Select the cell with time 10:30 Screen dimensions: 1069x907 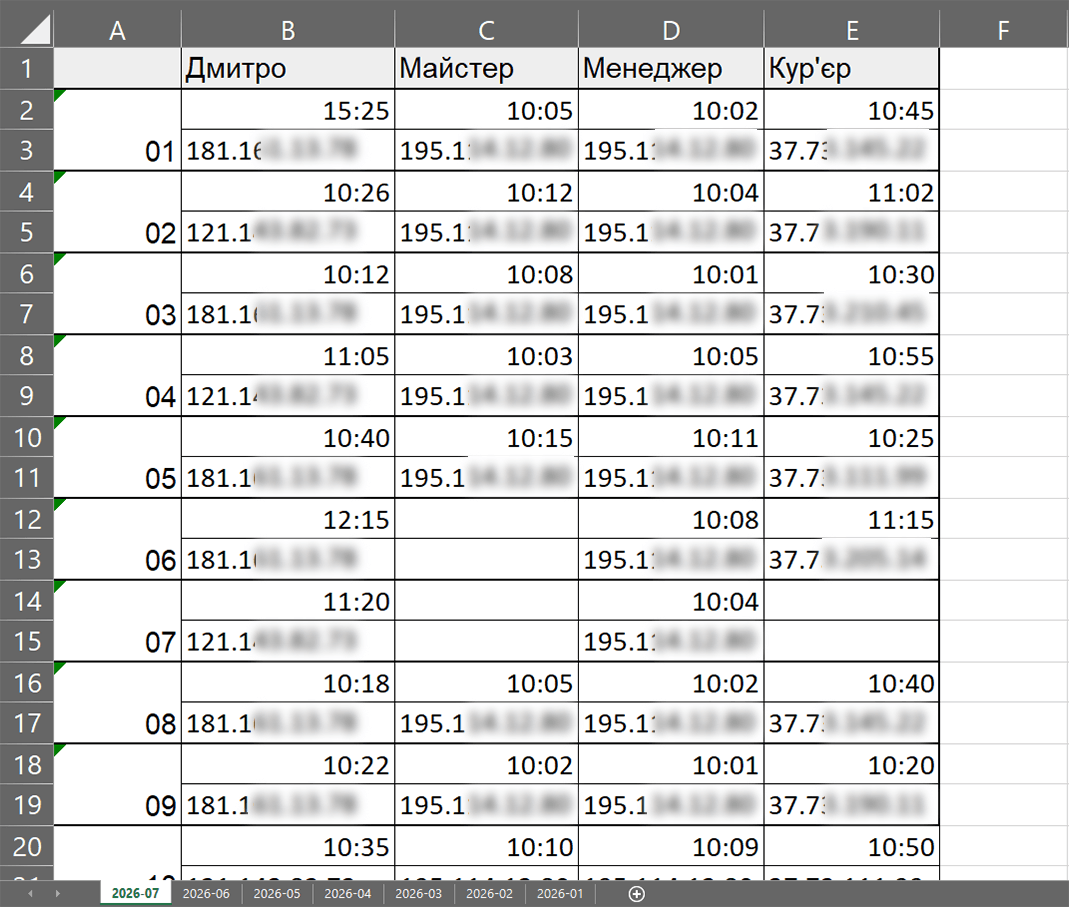[x=852, y=273]
